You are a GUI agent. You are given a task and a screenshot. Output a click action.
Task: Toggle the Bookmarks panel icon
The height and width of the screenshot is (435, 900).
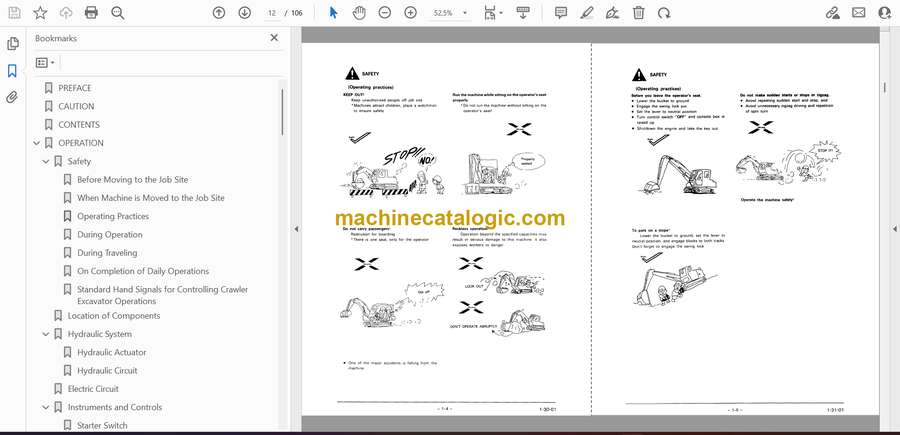pos(12,71)
